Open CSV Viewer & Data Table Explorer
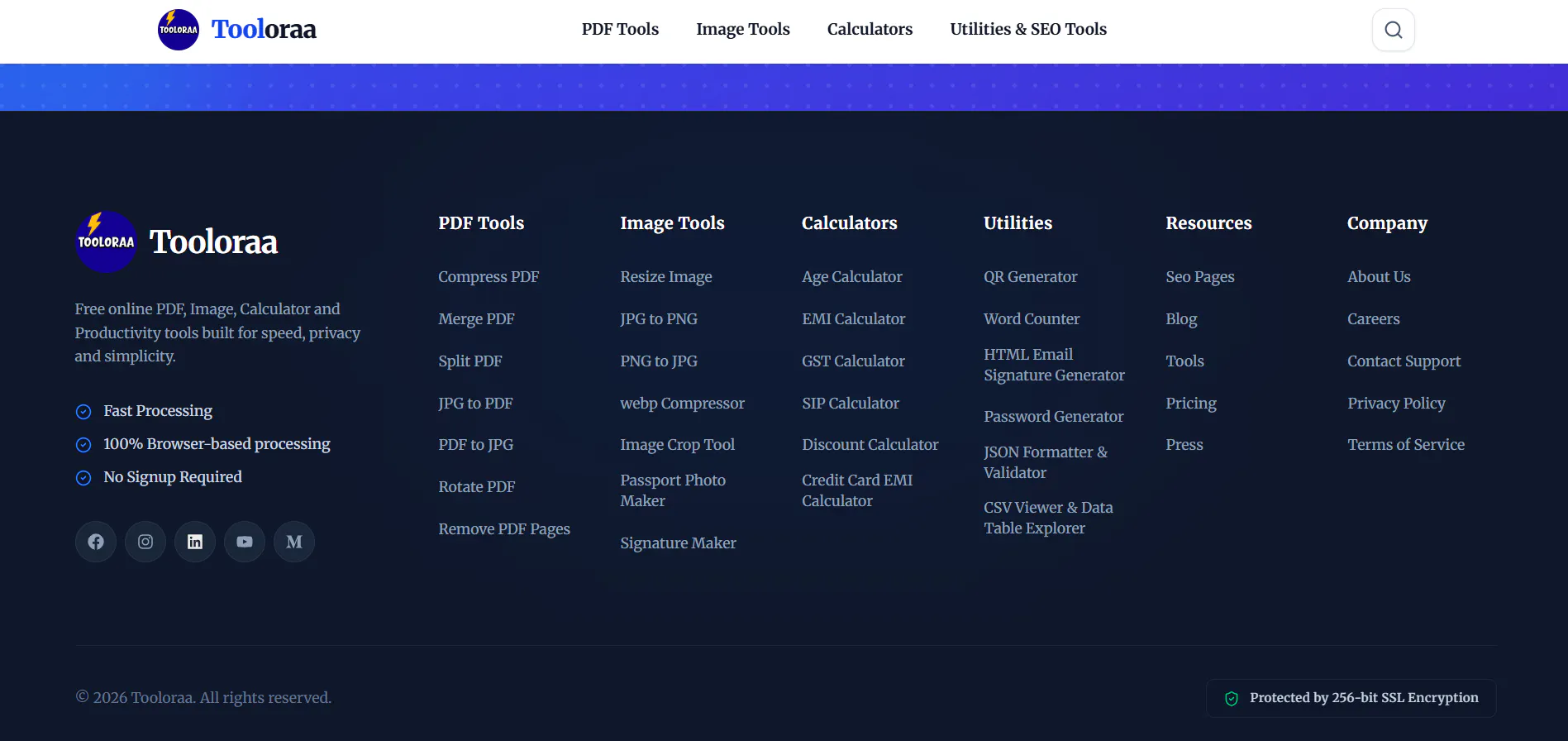1568x741 pixels. click(1048, 518)
